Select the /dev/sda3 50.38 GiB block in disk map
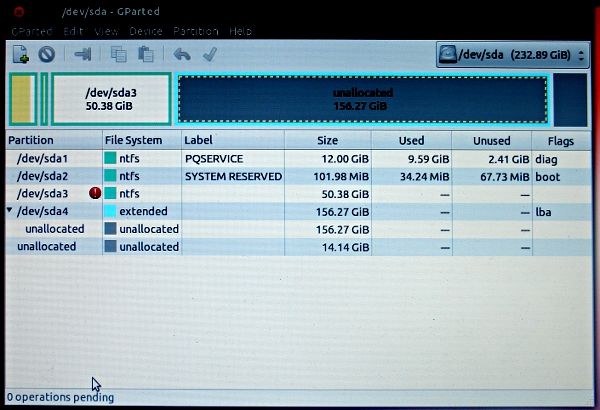 [111, 99]
